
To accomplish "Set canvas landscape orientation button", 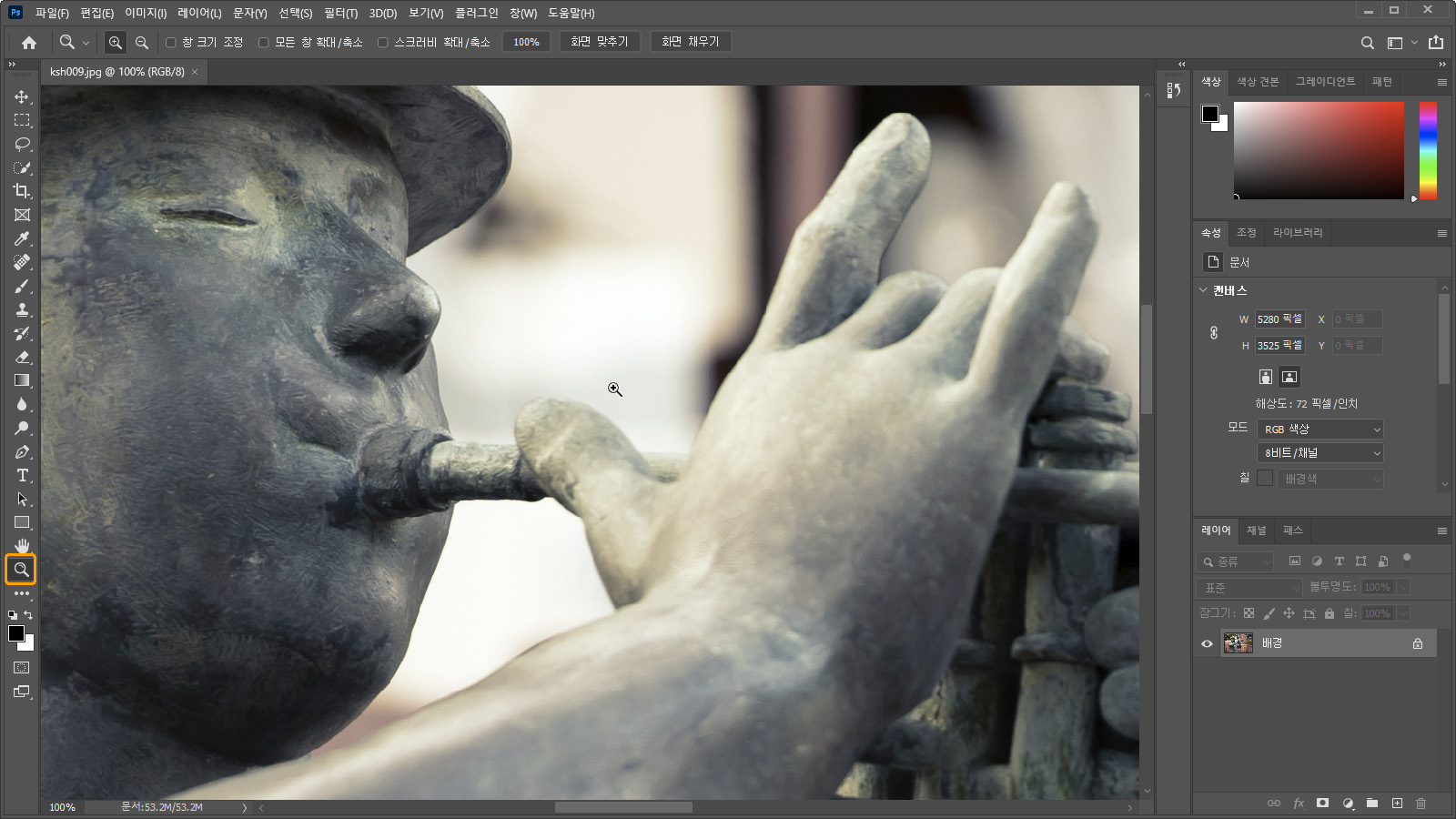I will pos(1289,377).
